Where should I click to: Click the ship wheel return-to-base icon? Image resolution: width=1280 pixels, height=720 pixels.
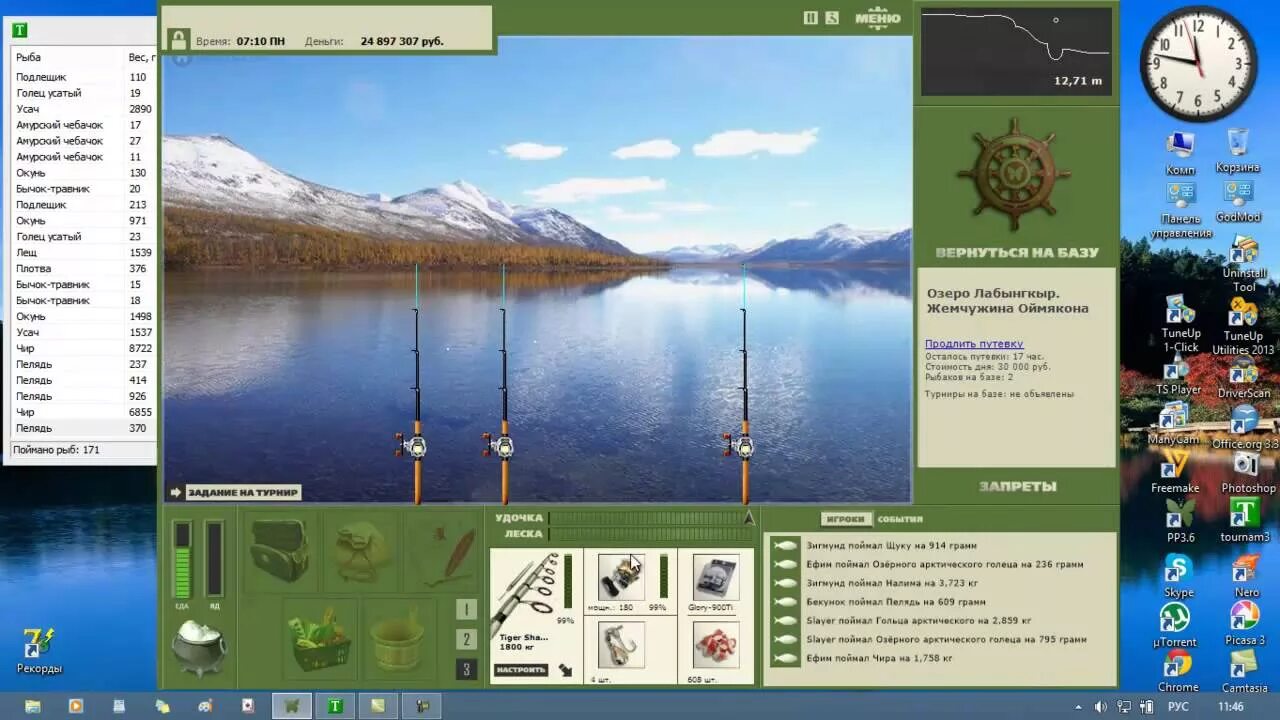(1014, 174)
